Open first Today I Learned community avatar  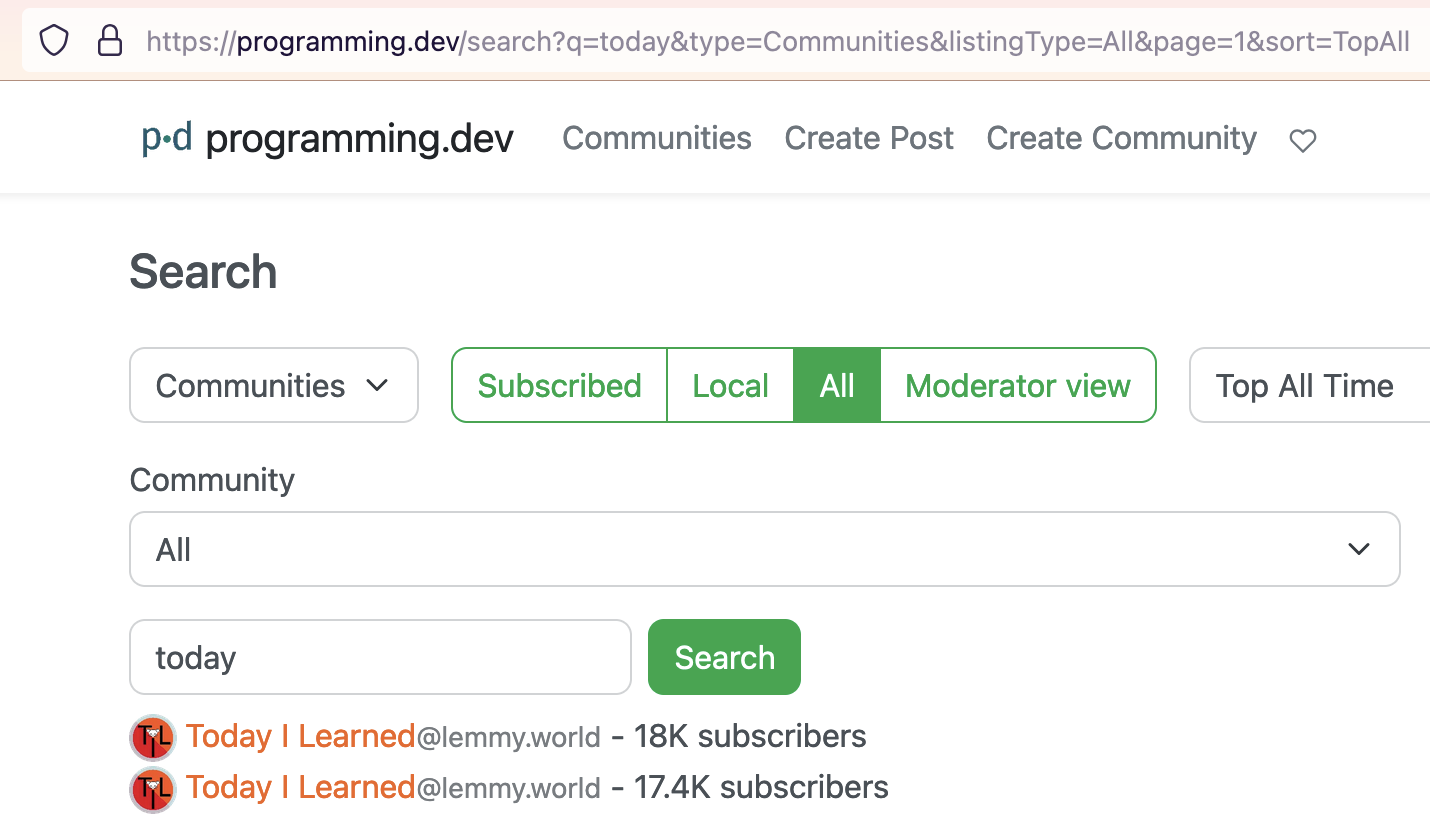pyautogui.click(x=153, y=738)
